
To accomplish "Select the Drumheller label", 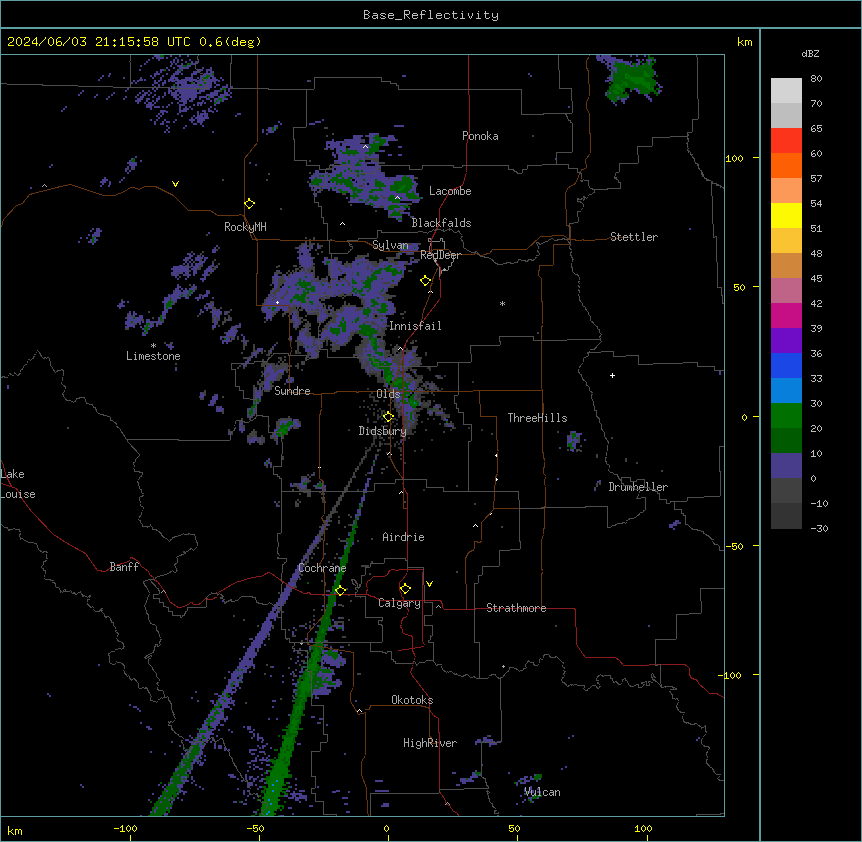I will coord(638,487).
